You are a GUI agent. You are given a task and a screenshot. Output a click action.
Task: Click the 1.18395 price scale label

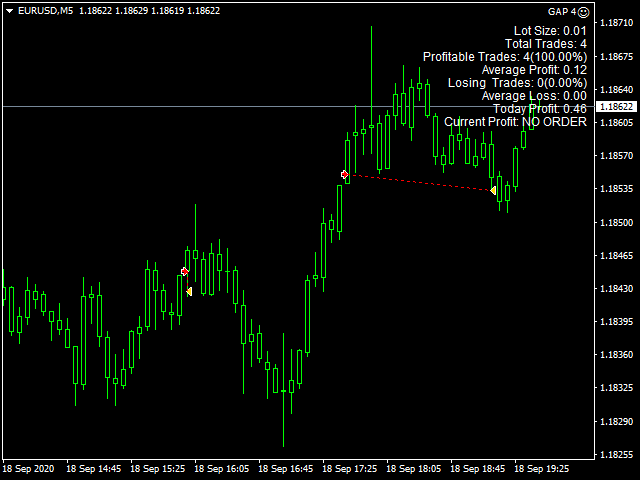(616, 322)
